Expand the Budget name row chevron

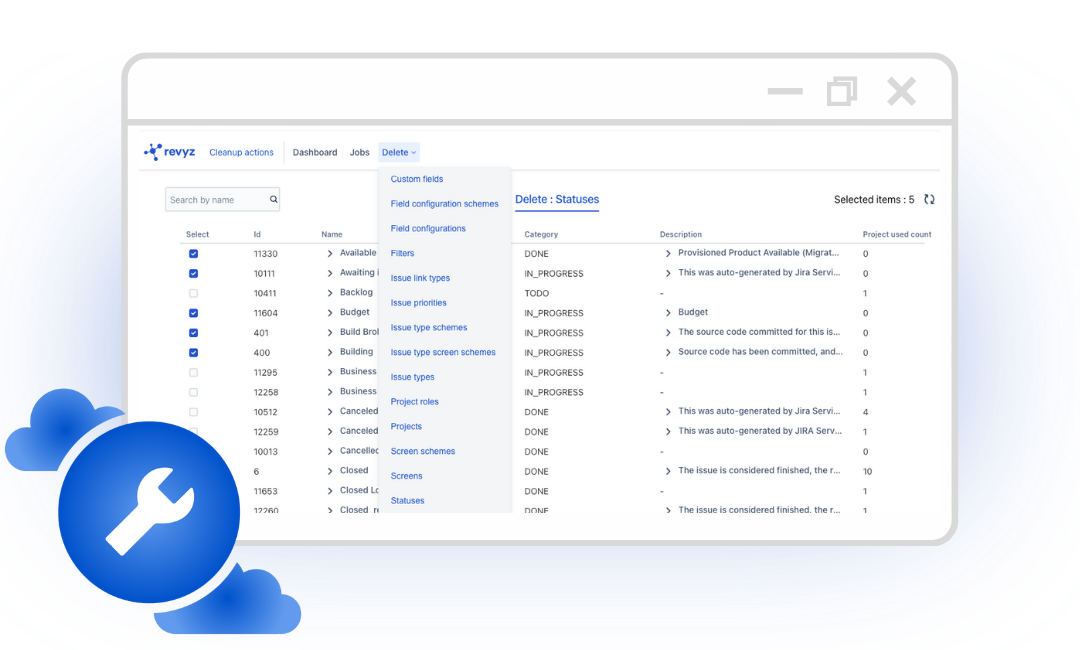coord(330,313)
